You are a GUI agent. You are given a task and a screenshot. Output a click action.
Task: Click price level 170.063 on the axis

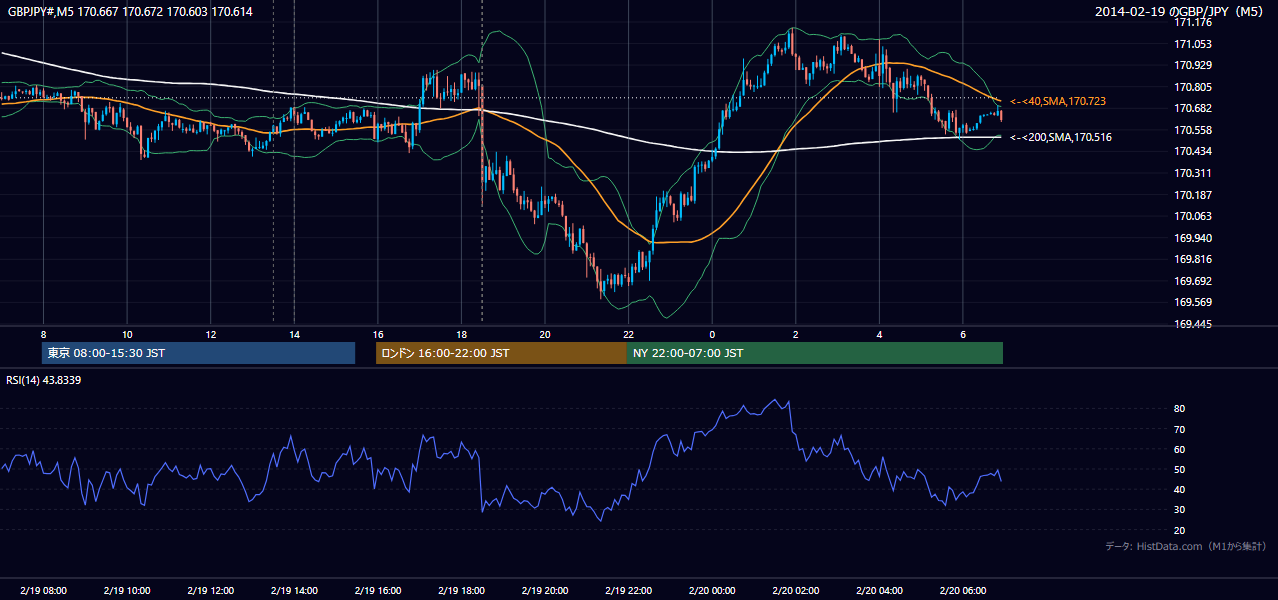[1192, 216]
